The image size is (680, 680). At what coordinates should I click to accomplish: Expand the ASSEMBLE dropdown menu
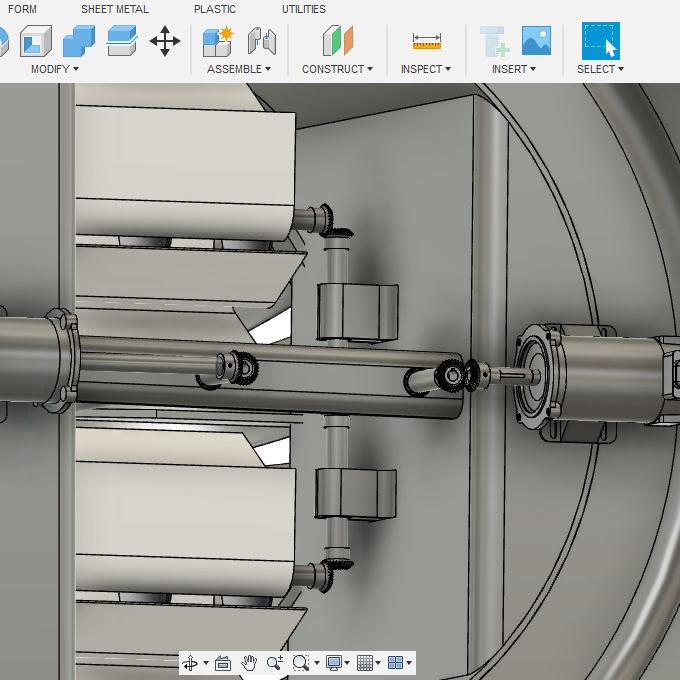pyautogui.click(x=239, y=69)
